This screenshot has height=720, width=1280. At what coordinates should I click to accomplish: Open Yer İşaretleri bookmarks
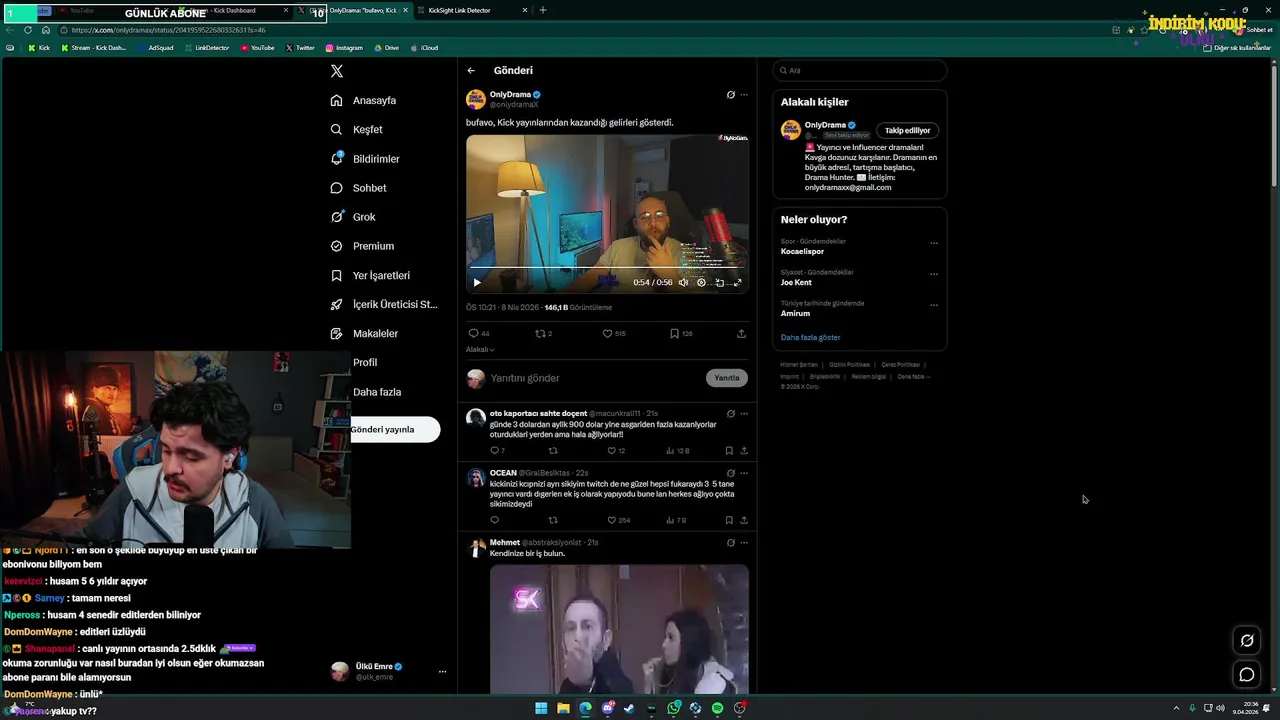[370, 275]
